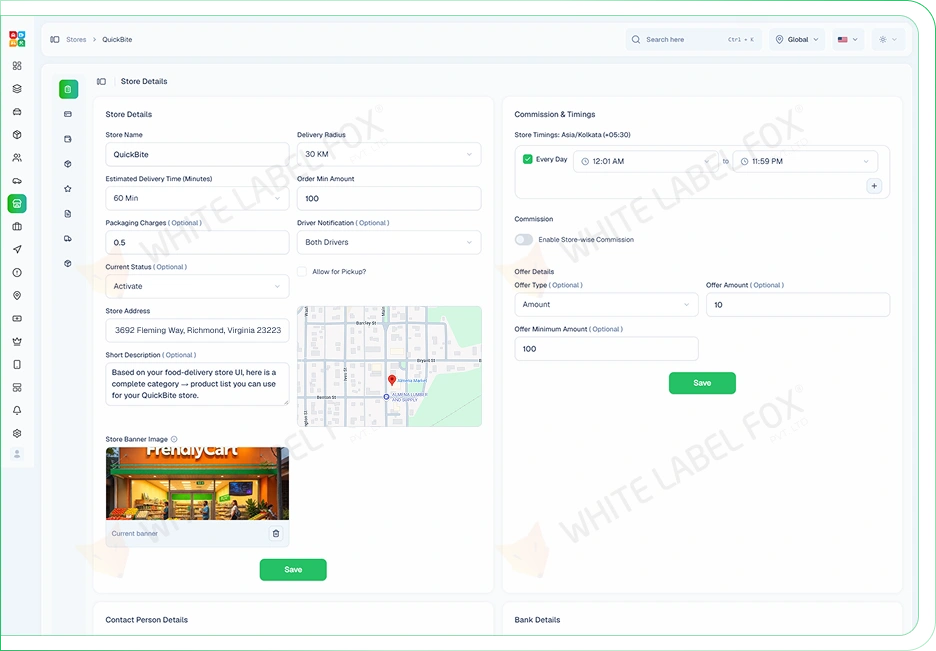Click the Offer Amount field showing 10

pyautogui.click(x=798, y=304)
